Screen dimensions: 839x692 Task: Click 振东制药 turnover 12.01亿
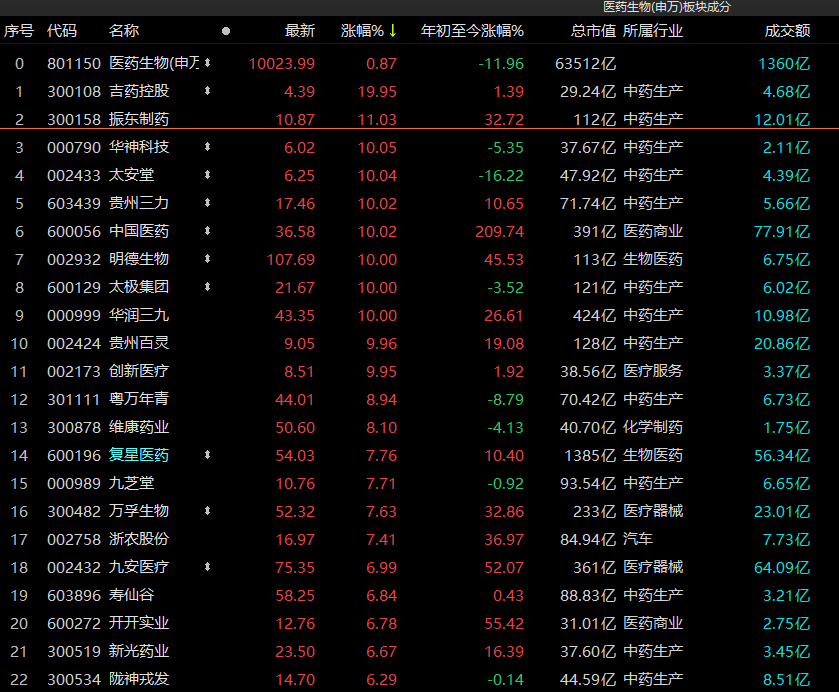[x=782, y=119]
